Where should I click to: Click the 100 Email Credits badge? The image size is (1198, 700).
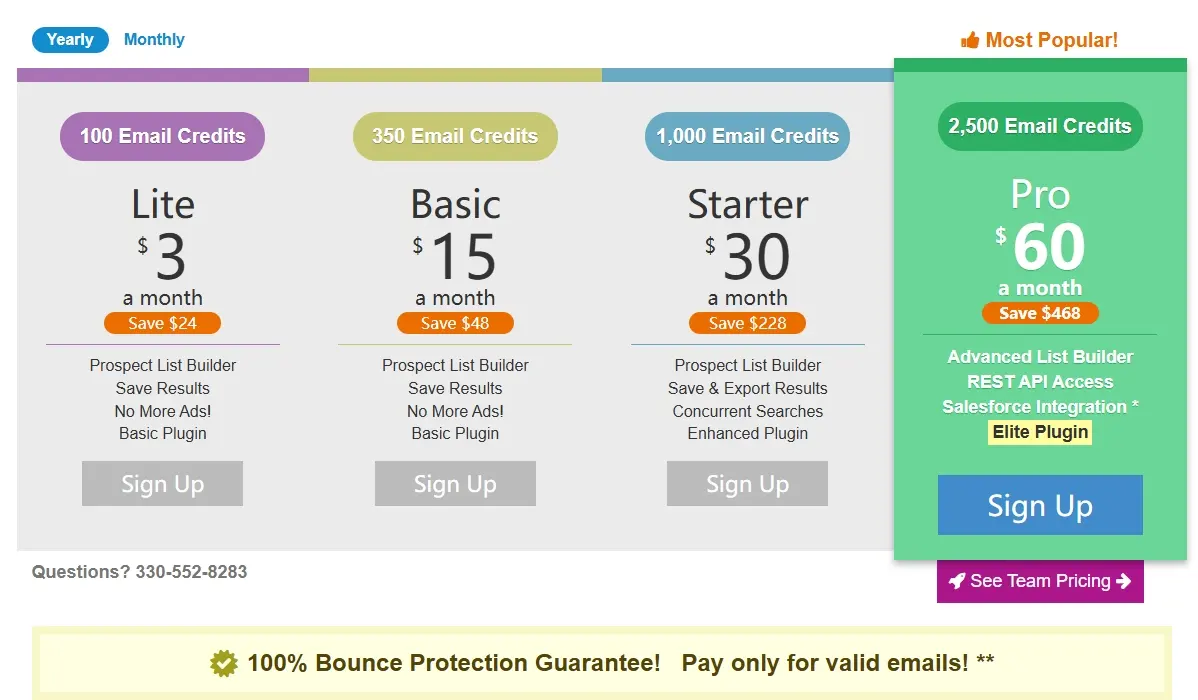coord(162,136)
